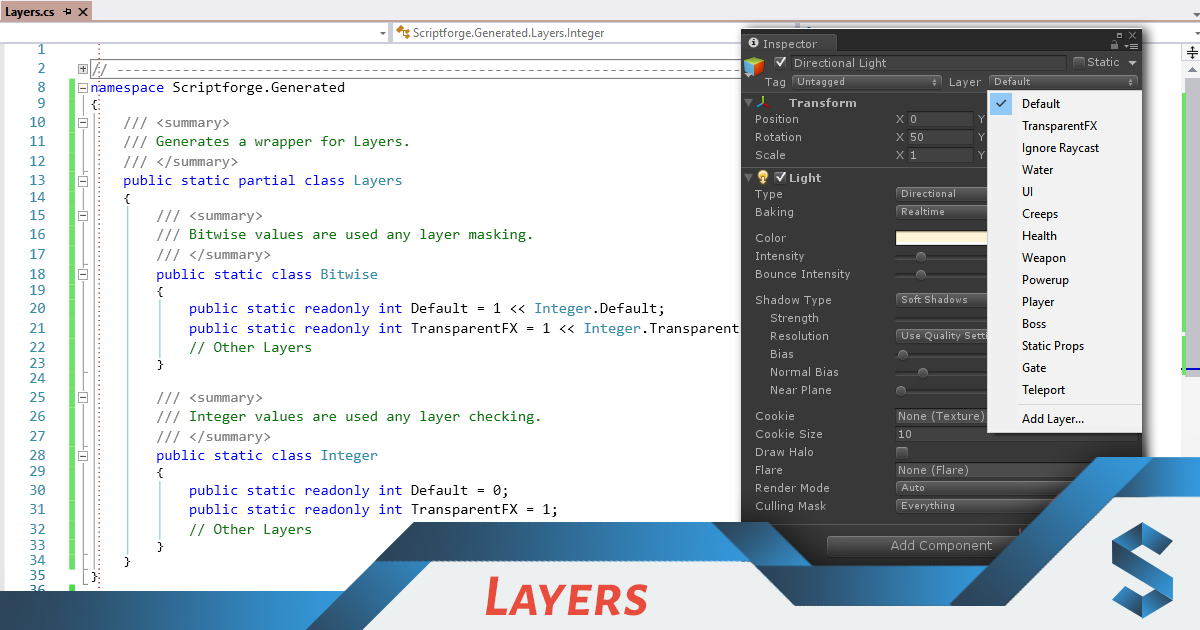Toggle the Directional Light active checkbox
This screenshot has width=1200, height=630.
coord(781,62)
